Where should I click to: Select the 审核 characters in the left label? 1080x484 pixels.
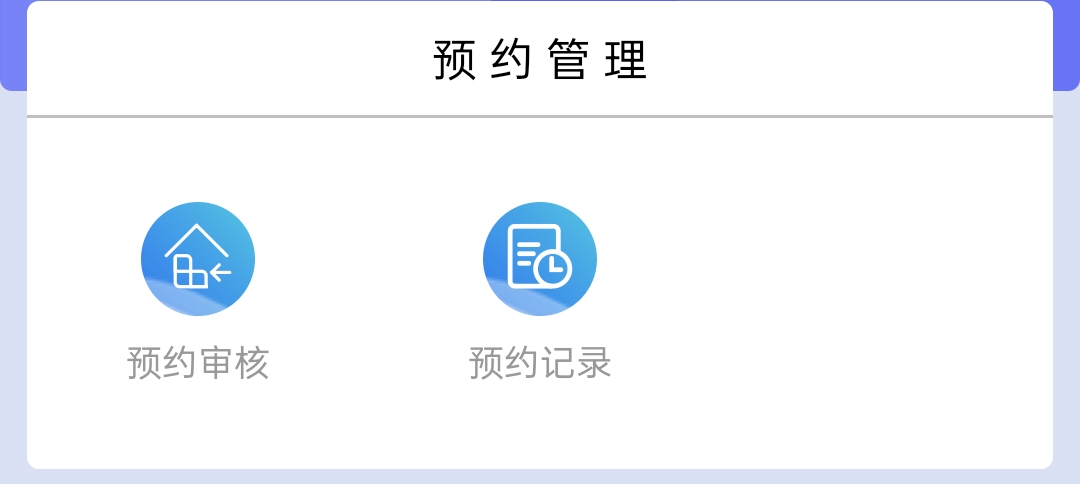click(234, 363)
